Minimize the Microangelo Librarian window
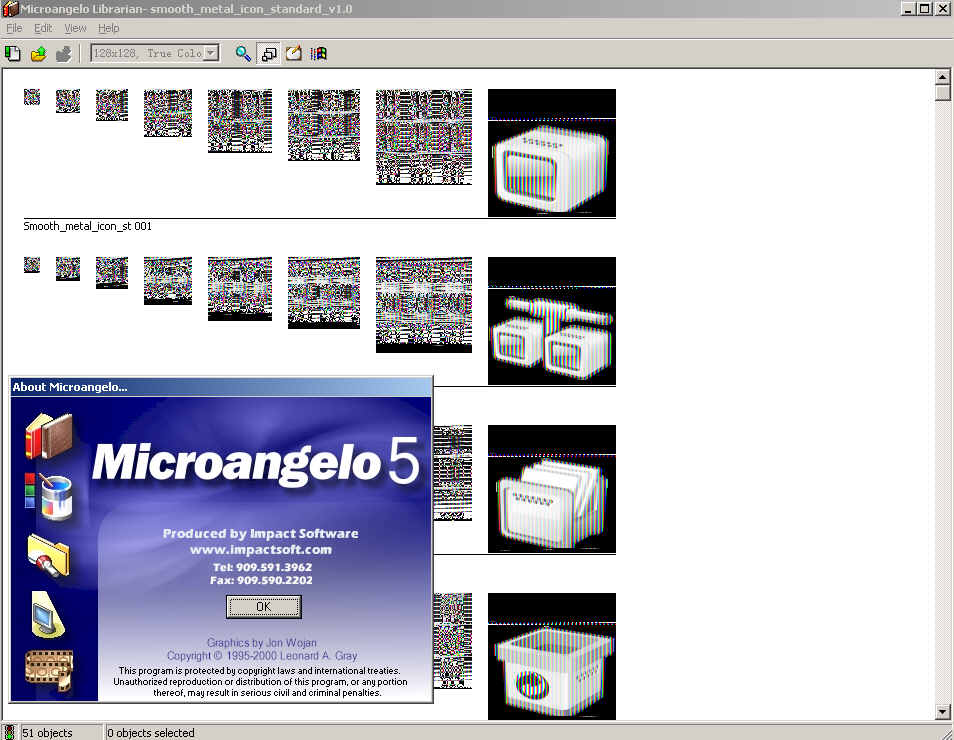Viewport: 954px width, 740px height. coord(908,9)
